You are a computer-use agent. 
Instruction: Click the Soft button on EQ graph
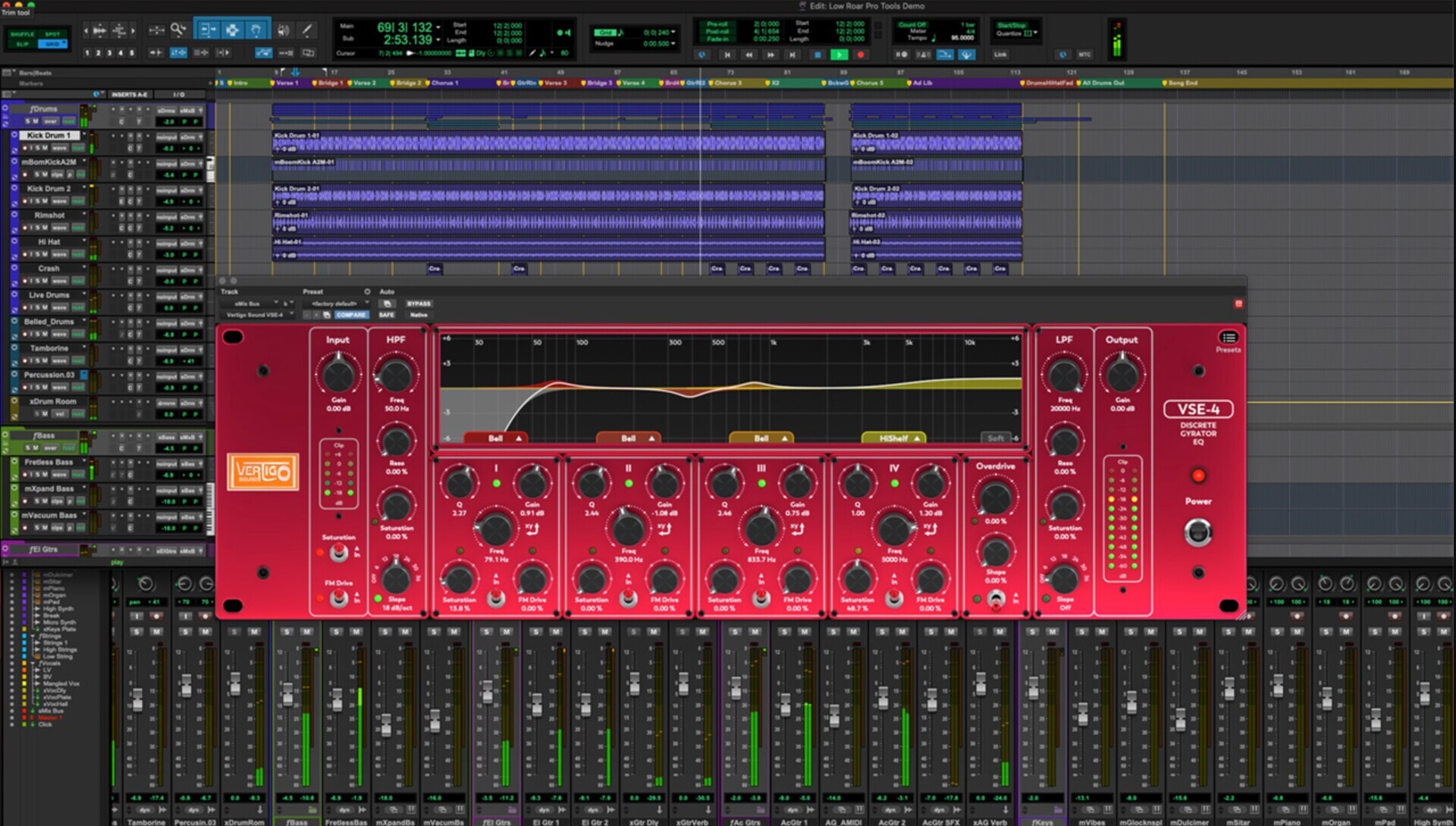coord(996,438)
